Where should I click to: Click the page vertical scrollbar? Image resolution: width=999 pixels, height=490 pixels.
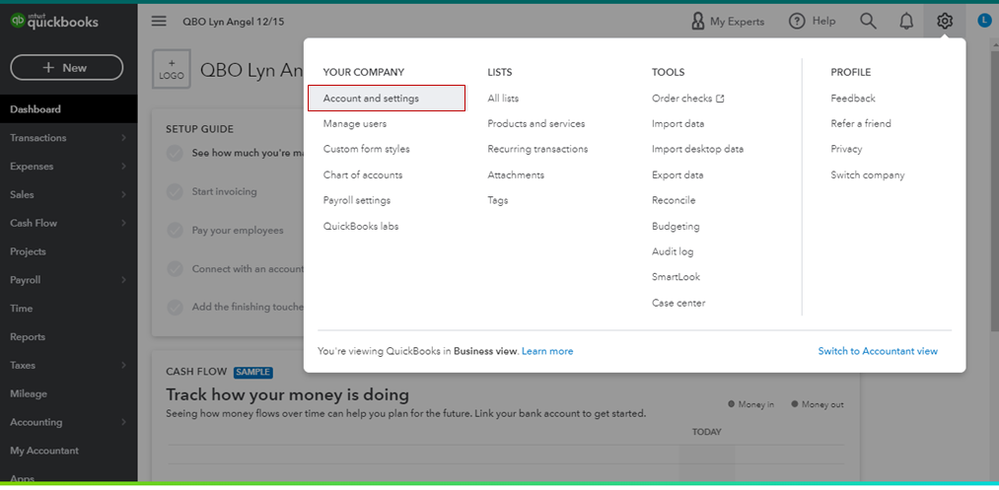pyautogui.click(x=995, y=191)
